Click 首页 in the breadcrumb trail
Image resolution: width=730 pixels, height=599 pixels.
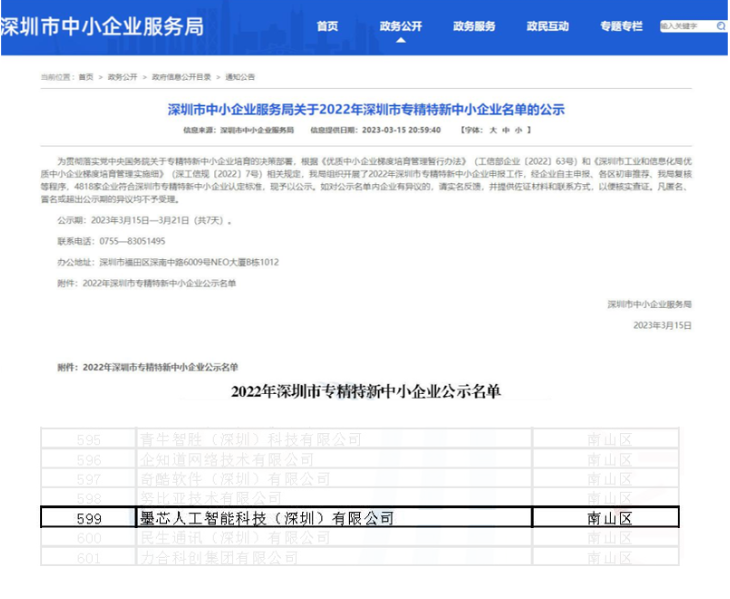86,77
